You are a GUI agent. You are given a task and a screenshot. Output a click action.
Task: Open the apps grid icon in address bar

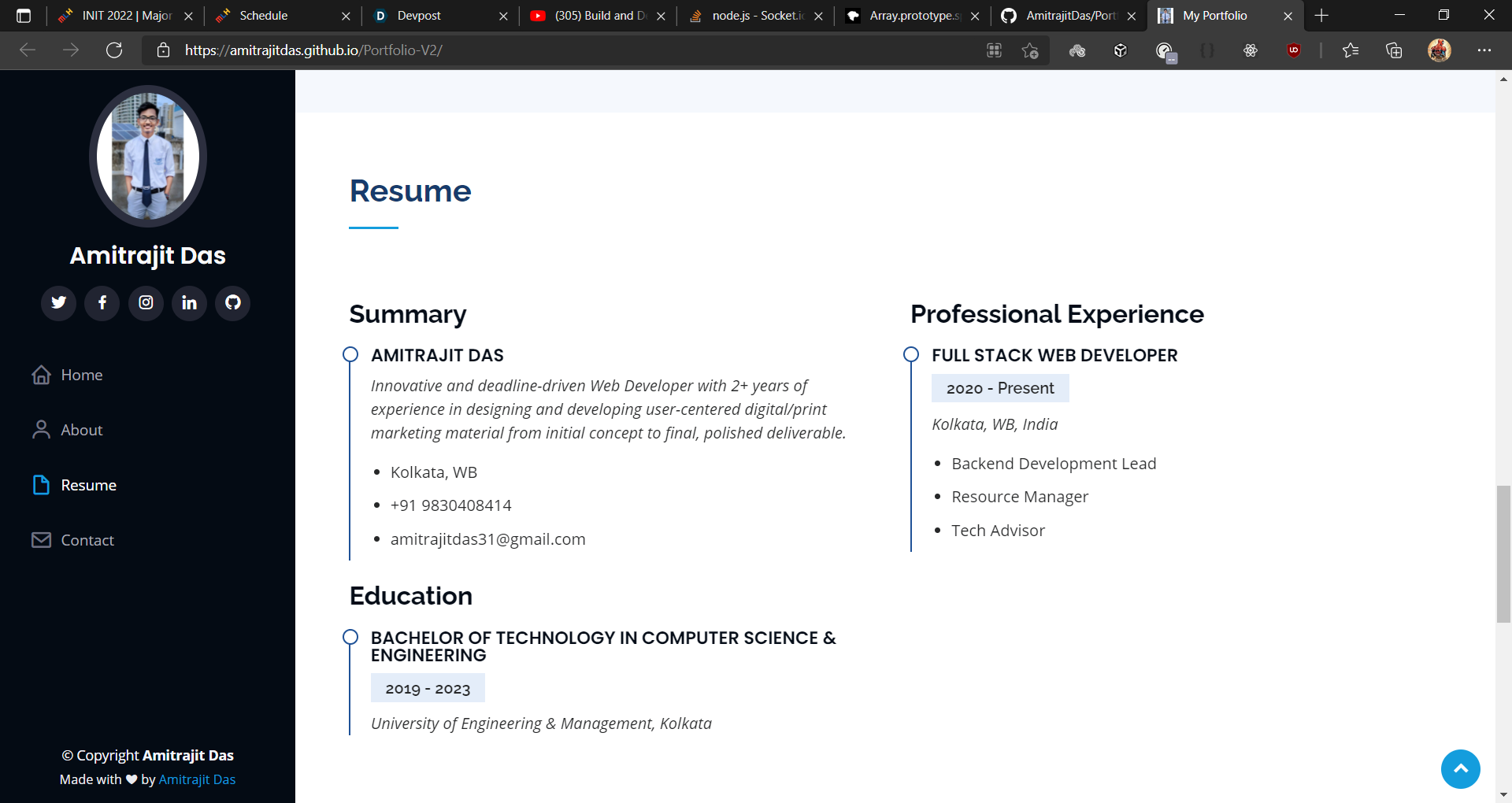pyautogui.click(x=994, y=50)
